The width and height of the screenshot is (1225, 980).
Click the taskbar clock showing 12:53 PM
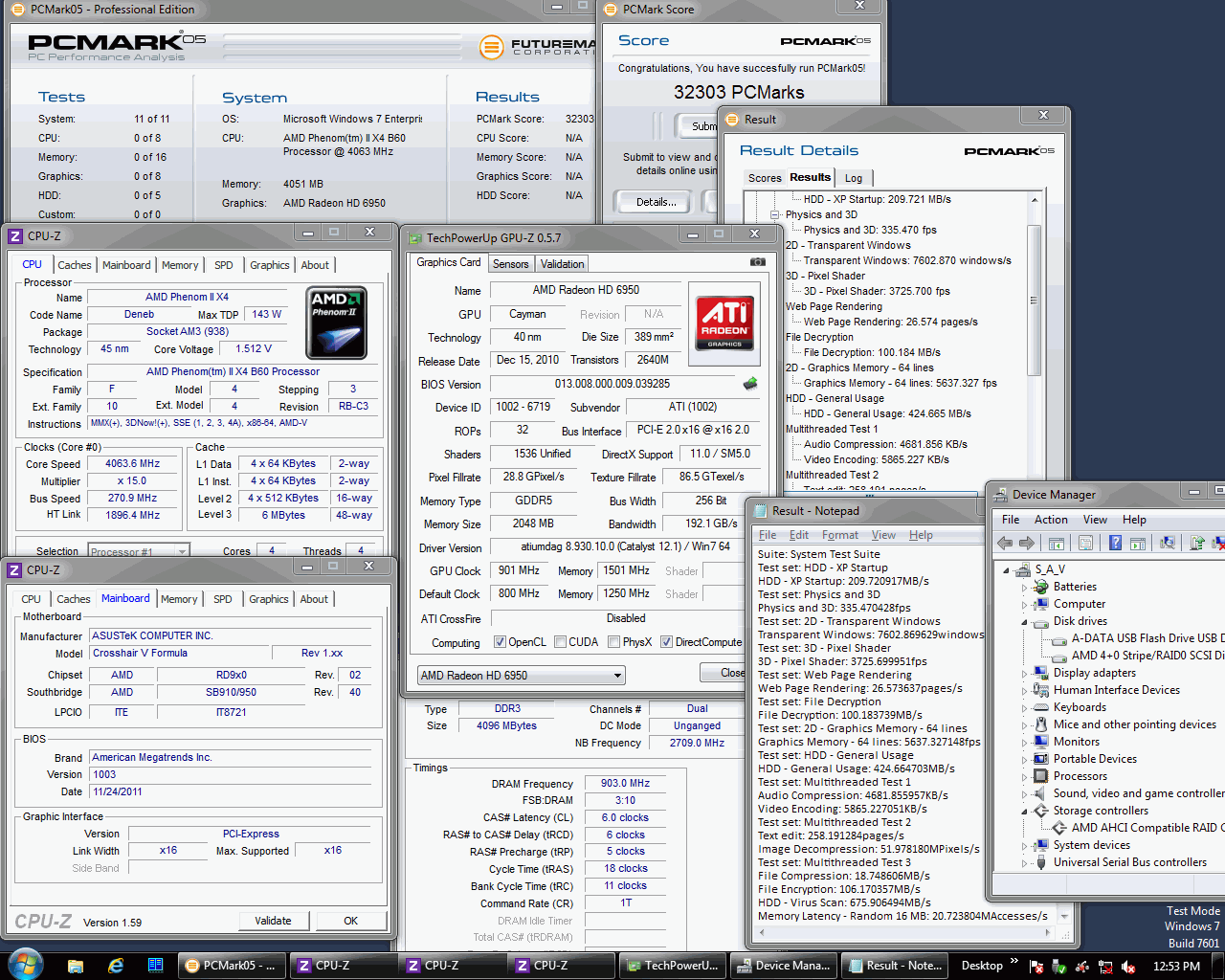(1176, 967)
